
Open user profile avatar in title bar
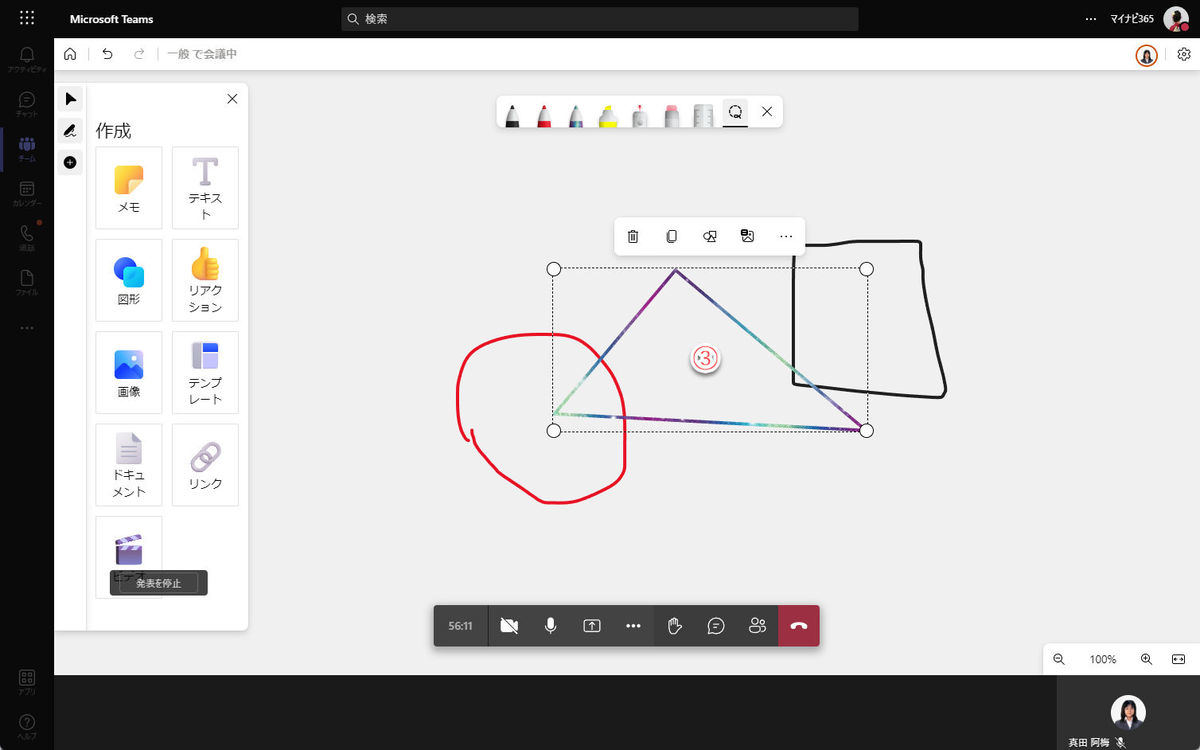1176,19
